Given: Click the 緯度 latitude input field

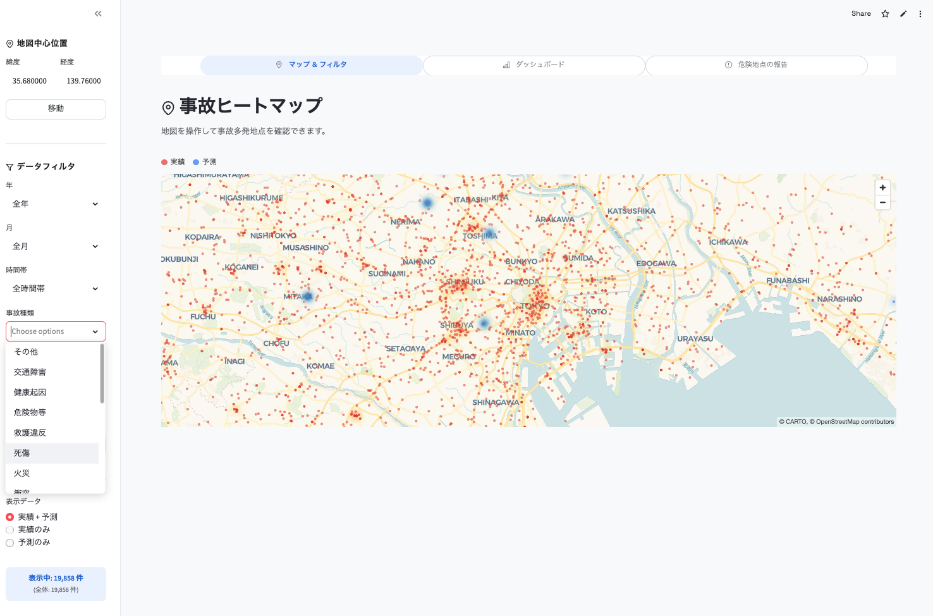Looking at the screenshot, I should click(29, 81).
